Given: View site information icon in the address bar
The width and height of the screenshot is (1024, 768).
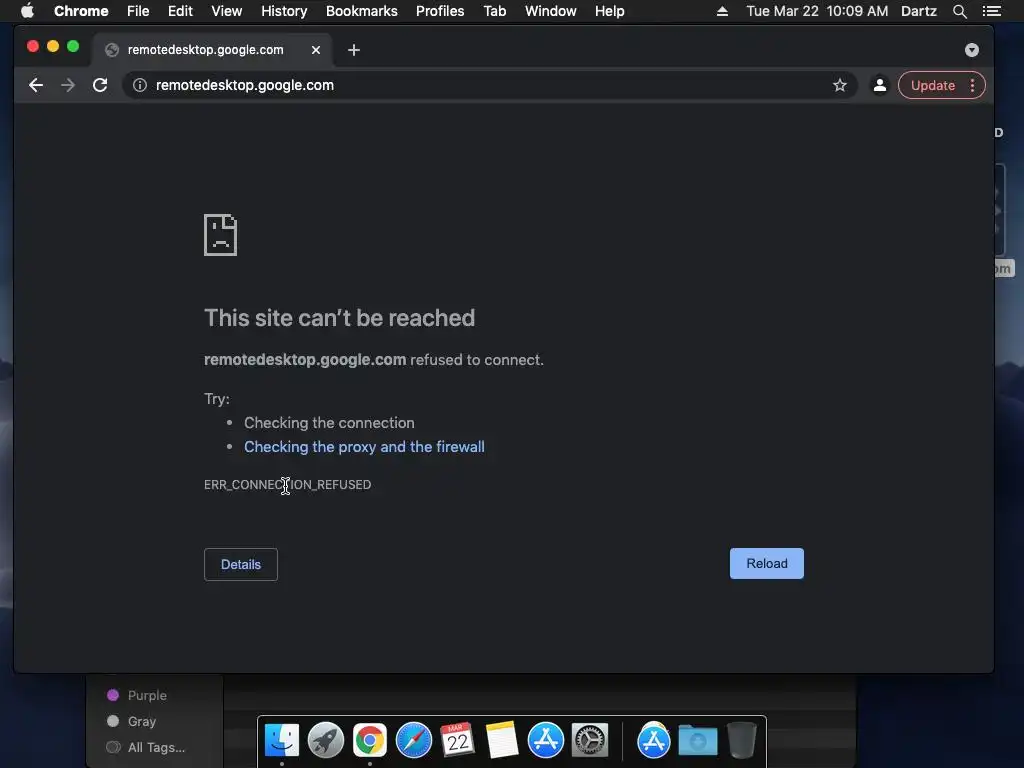Looking at the screenshot, I should point(140,85).
